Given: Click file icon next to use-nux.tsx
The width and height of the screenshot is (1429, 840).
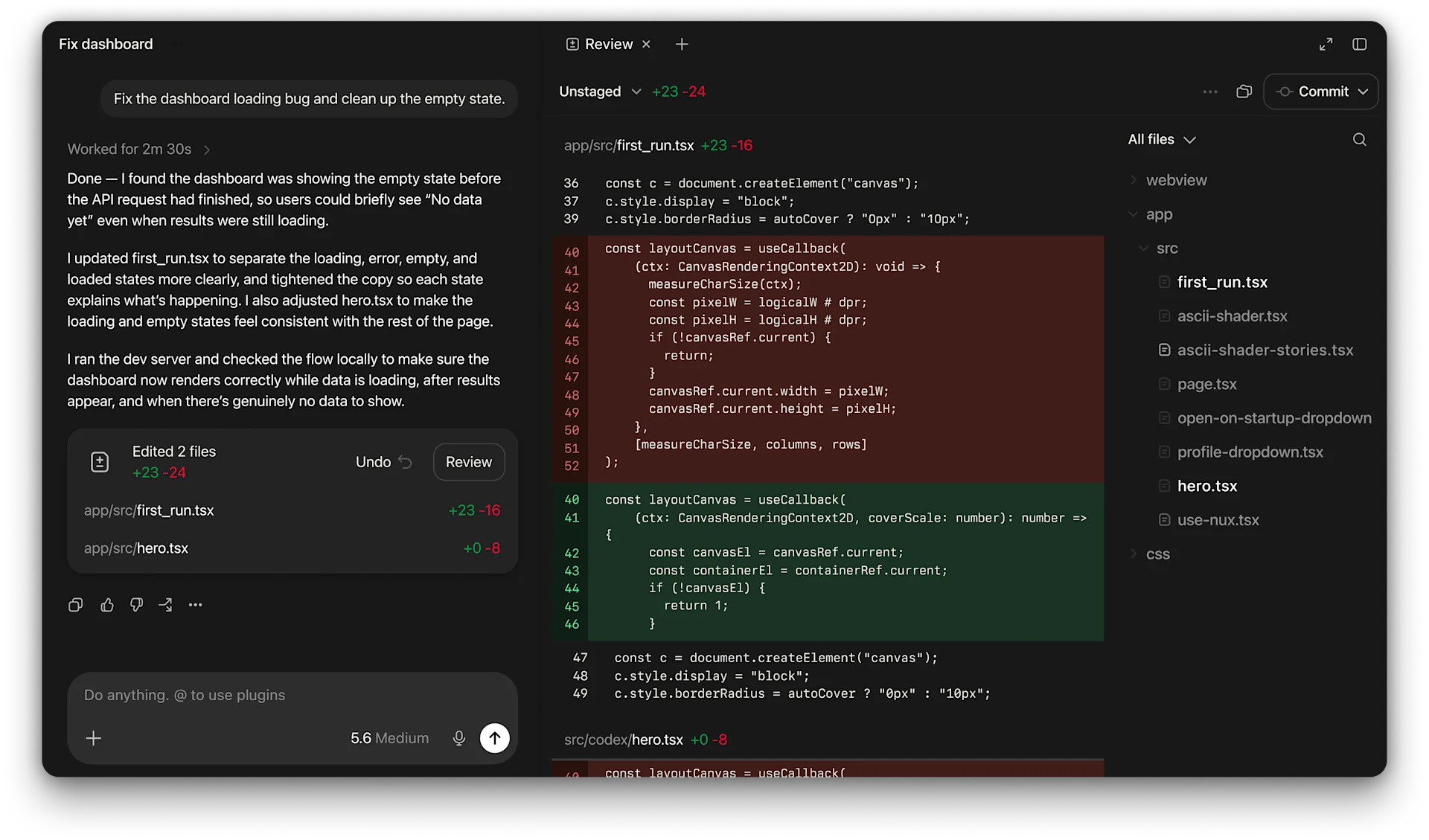Looking at the screenshot, I should pos(1164,520).
